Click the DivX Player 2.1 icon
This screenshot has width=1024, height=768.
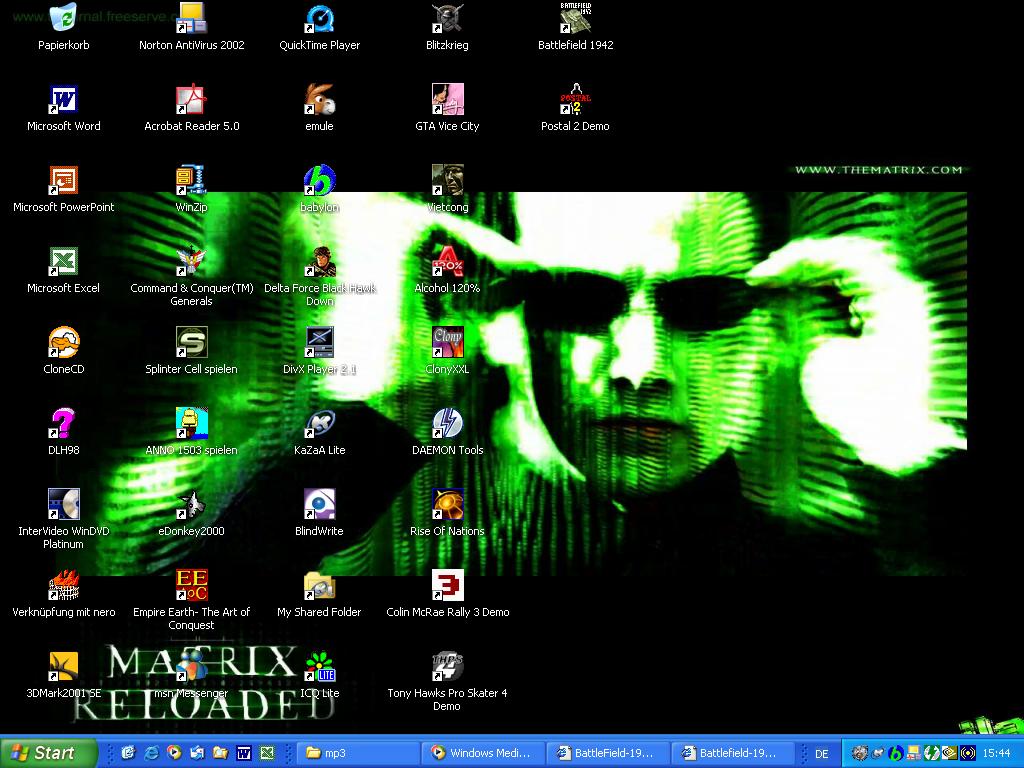coord(319,342)
